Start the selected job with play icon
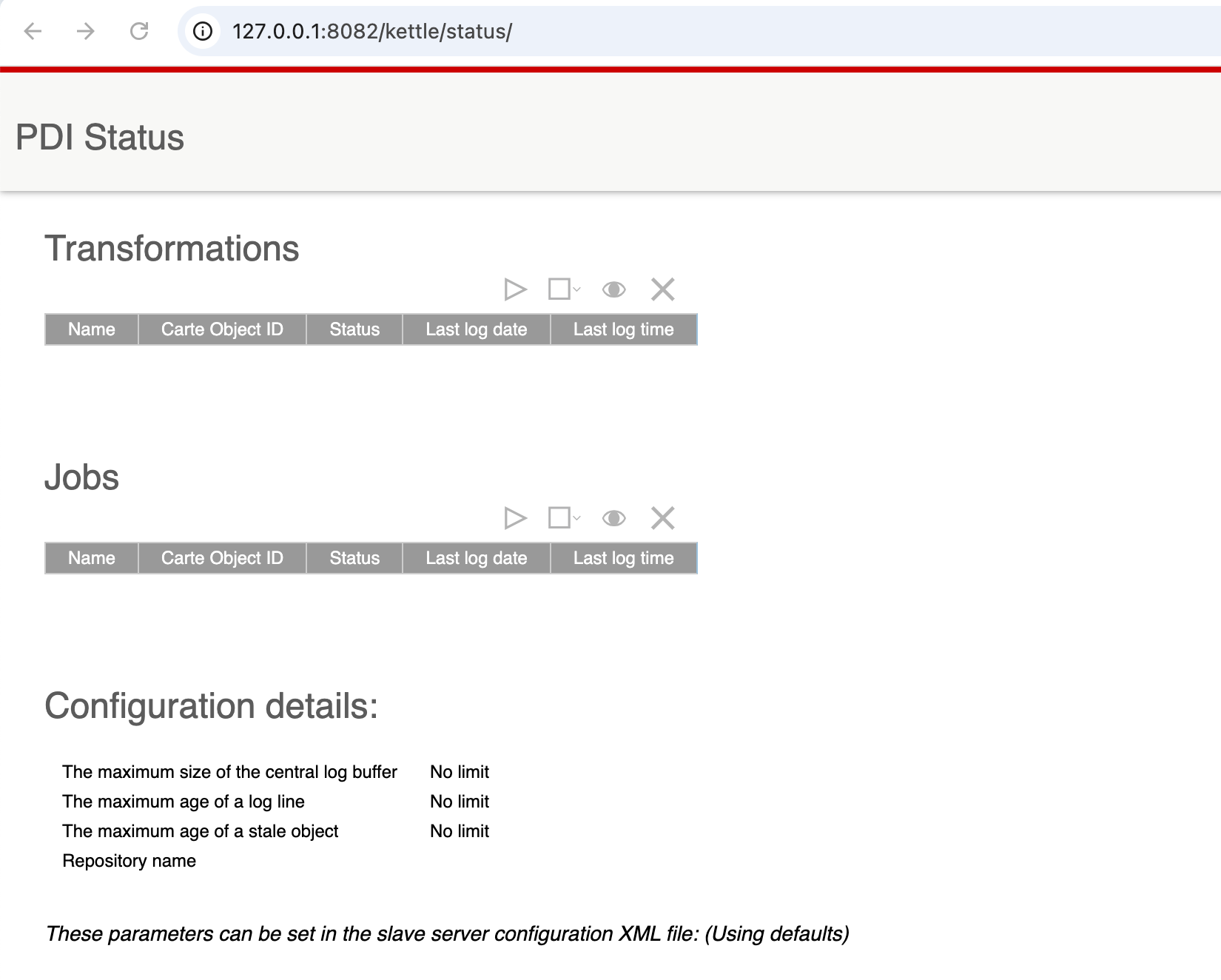 [x=515, y=518]
